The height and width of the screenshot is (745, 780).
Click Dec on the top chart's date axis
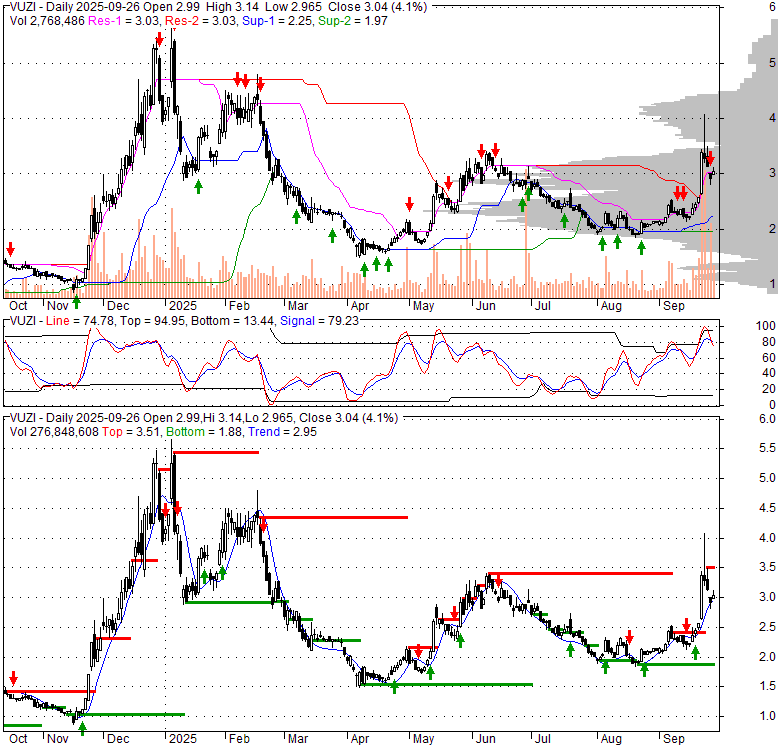(118, 305)
